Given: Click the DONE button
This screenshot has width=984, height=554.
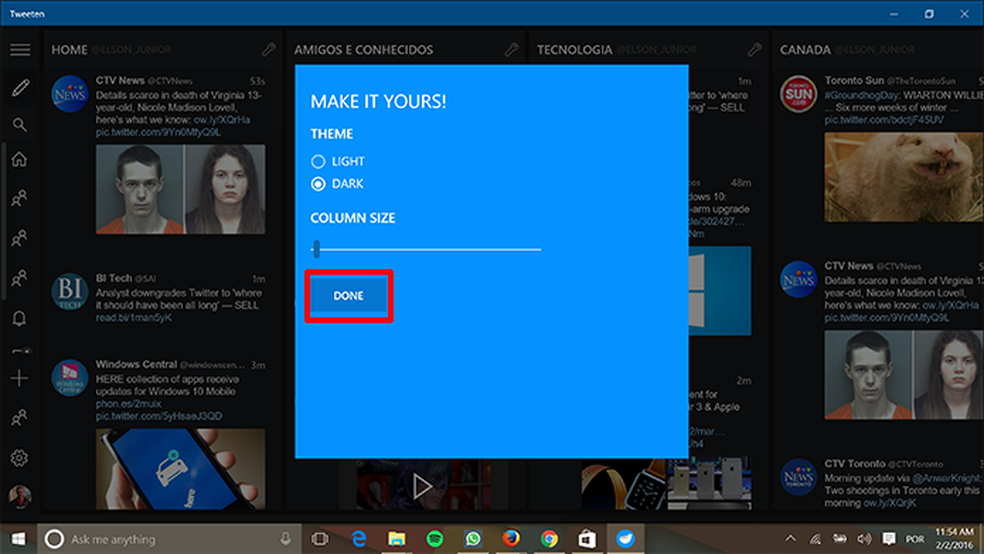Looking at the screenshot, I should pyautogui.click(x=348, y=296).
